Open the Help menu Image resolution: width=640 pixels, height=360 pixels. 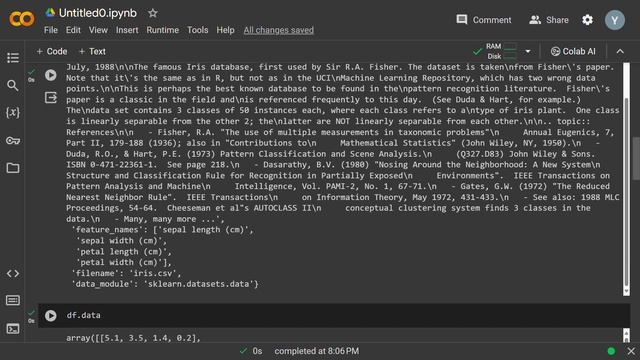225,30
